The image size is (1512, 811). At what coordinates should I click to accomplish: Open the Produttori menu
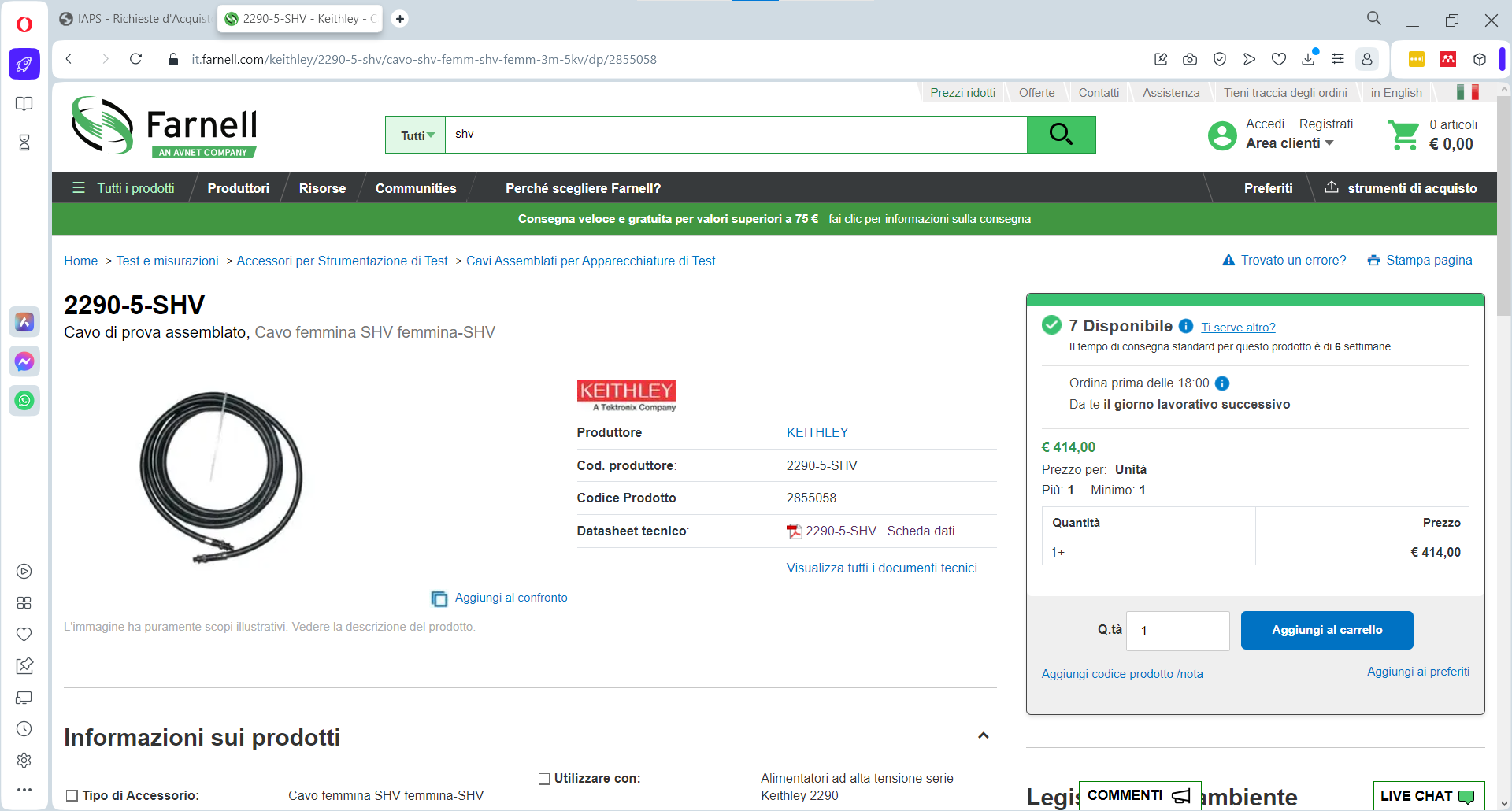239,188
